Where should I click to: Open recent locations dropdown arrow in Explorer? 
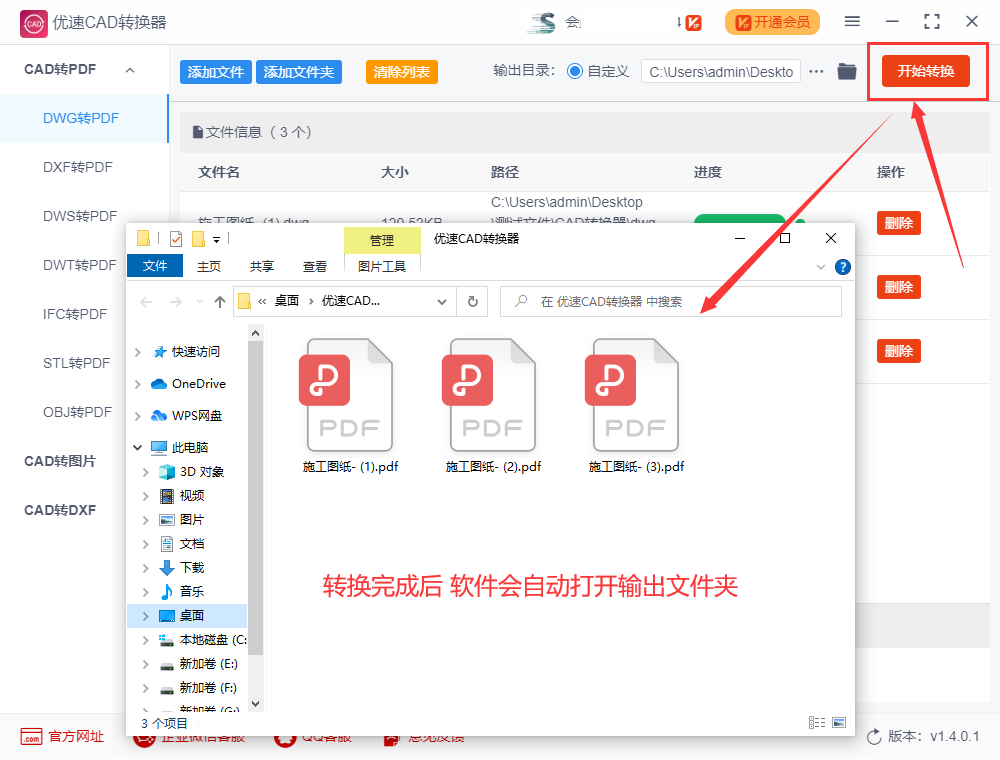tap(200, 302)
